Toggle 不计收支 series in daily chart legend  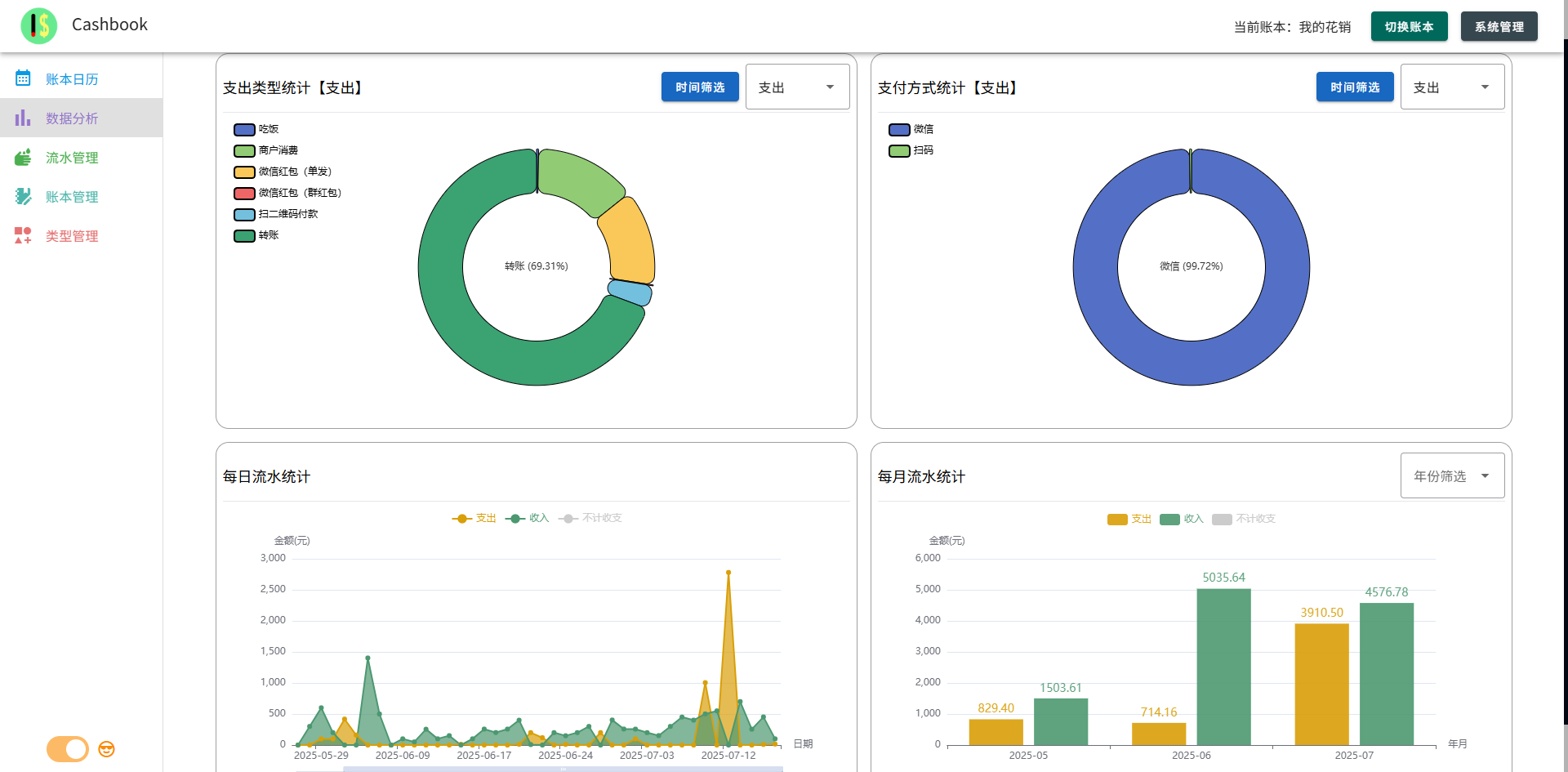point(590,518)
